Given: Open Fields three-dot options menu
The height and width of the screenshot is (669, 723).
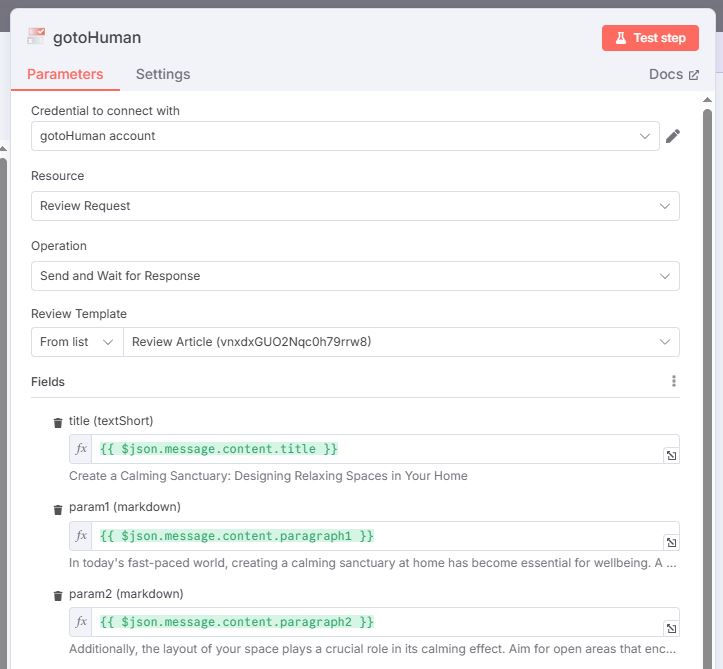Looking at the screenshot, I should 674,381.
